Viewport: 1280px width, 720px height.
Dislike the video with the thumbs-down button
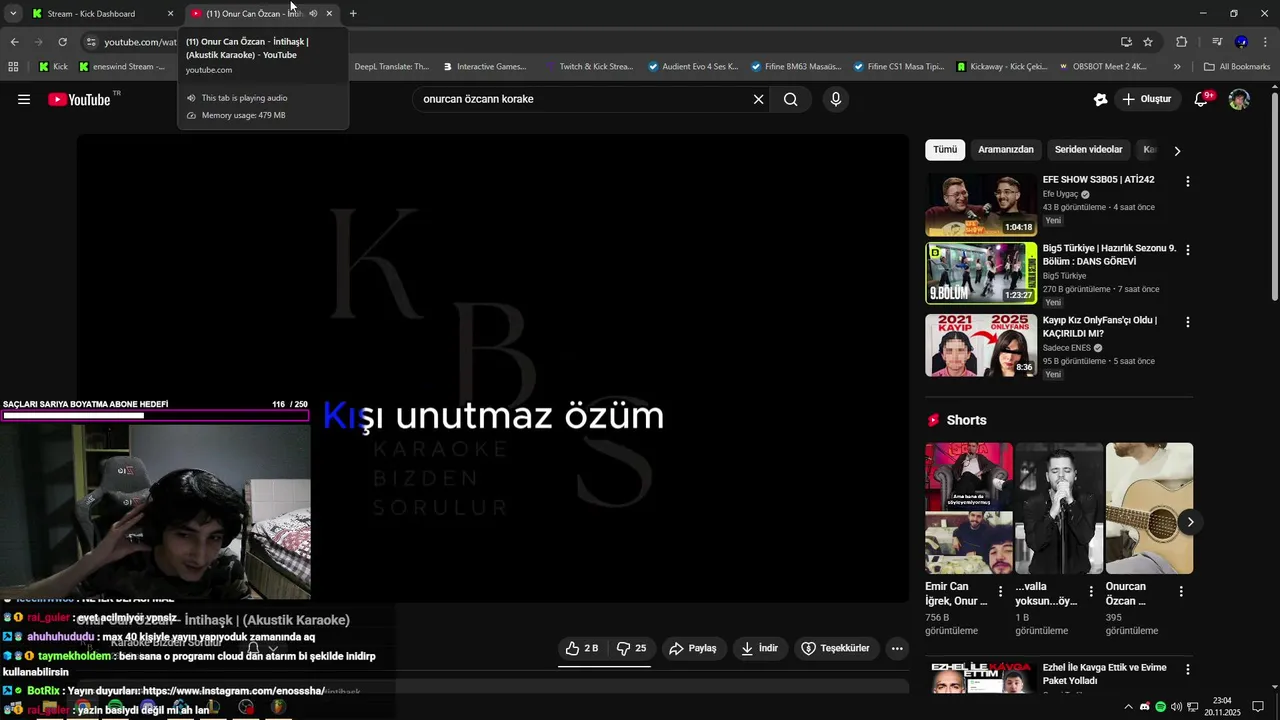[x=631, y=648]
